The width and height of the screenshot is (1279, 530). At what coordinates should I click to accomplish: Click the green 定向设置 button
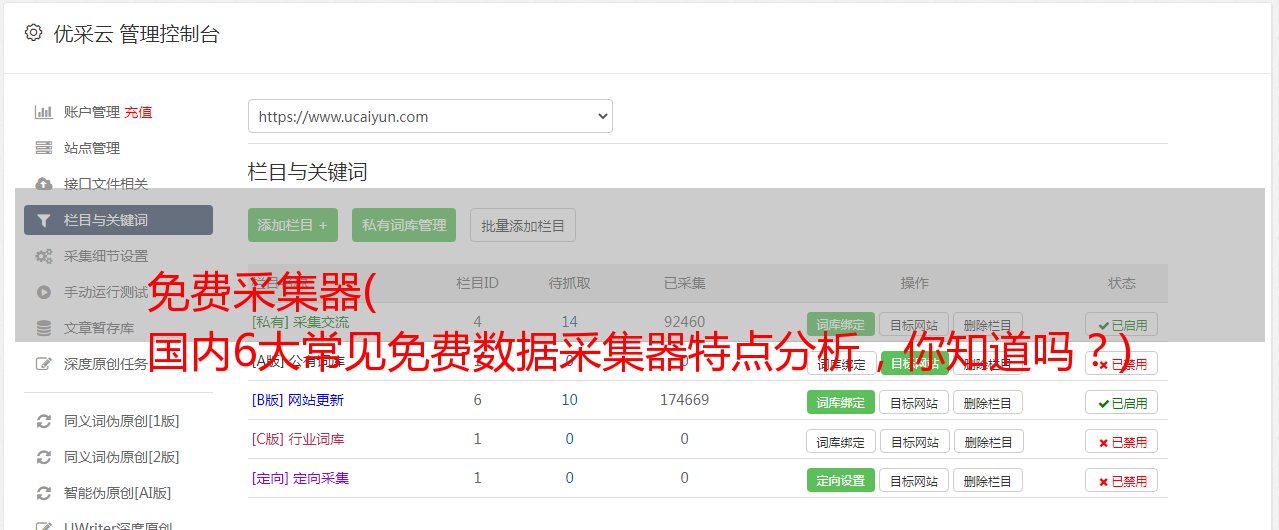pos(840,480)
